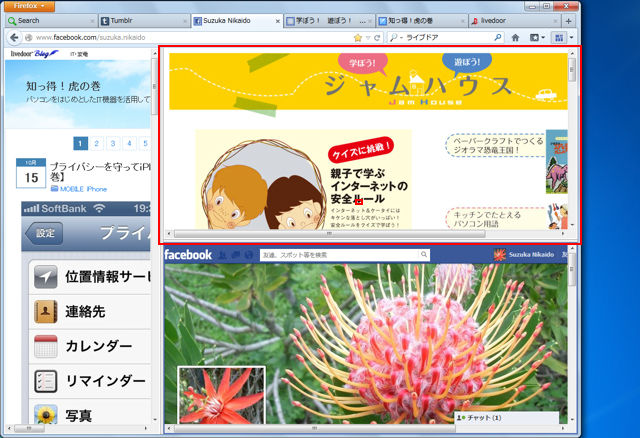Reload the page using the refresh icon
640x438 pixels.
377,38
